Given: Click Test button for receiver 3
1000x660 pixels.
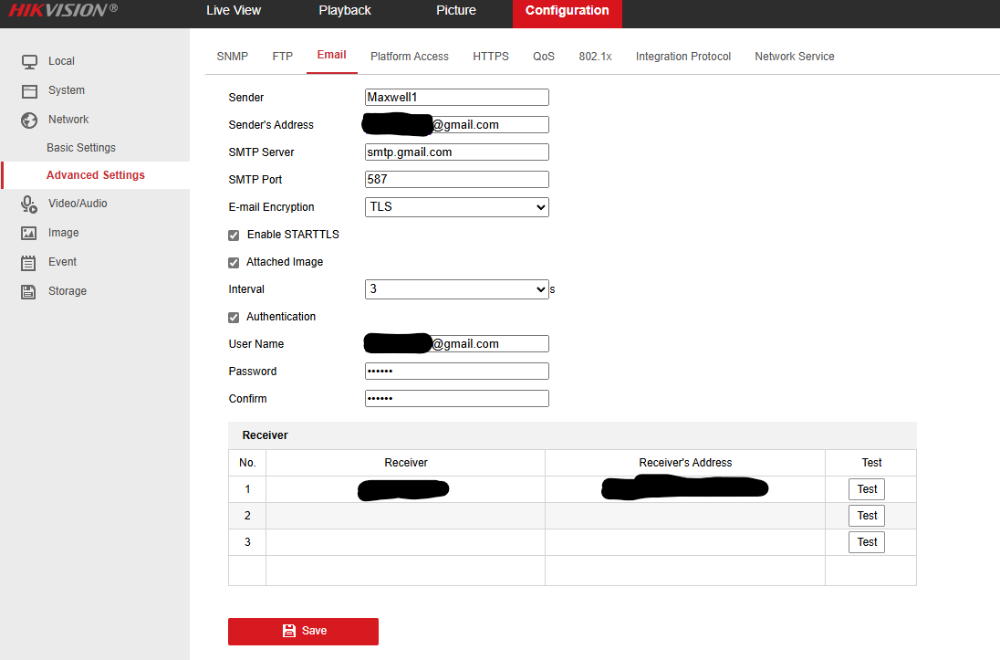Looking at the screenshot, I should (867, 542).
